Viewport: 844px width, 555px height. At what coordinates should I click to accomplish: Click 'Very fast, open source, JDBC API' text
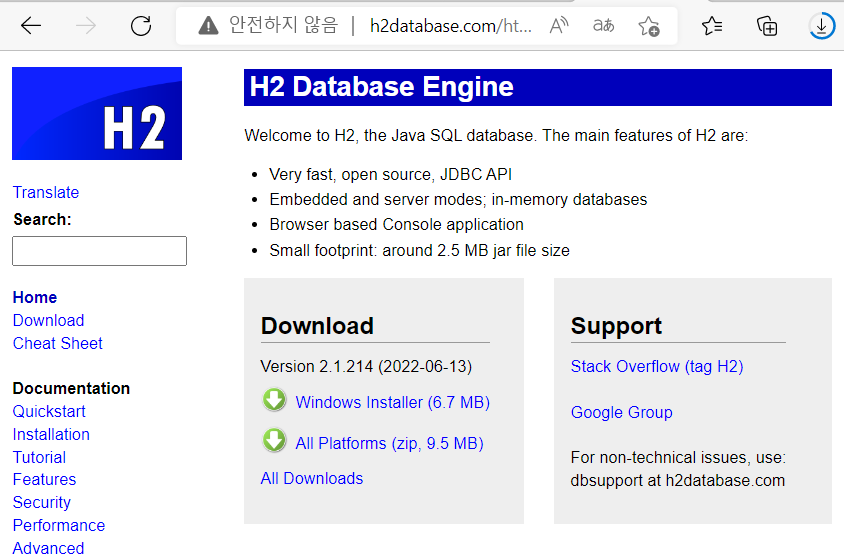point(390,174)
